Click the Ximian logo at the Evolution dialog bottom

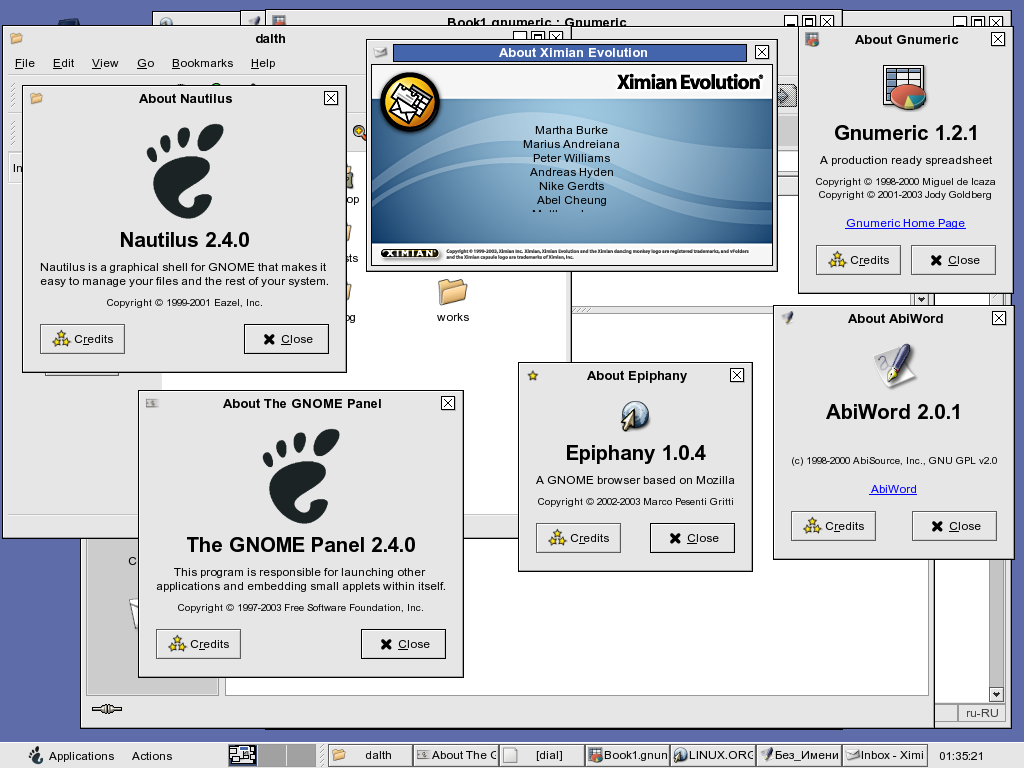point(410,253)
